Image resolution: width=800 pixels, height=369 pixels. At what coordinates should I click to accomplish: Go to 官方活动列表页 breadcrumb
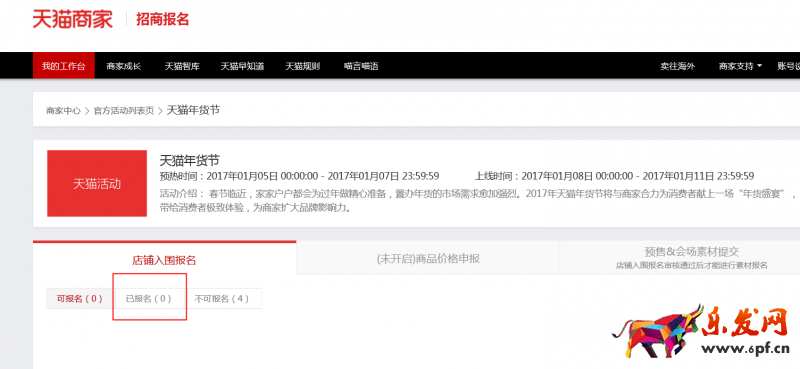click(123, 110)
